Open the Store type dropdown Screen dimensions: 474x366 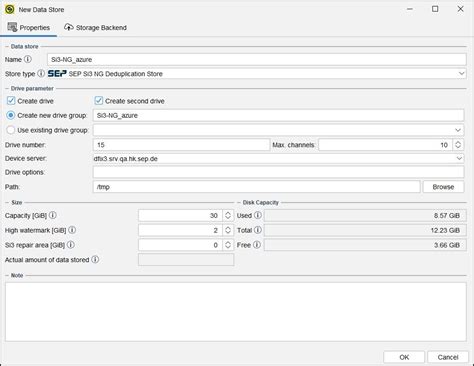coord(461,73)
